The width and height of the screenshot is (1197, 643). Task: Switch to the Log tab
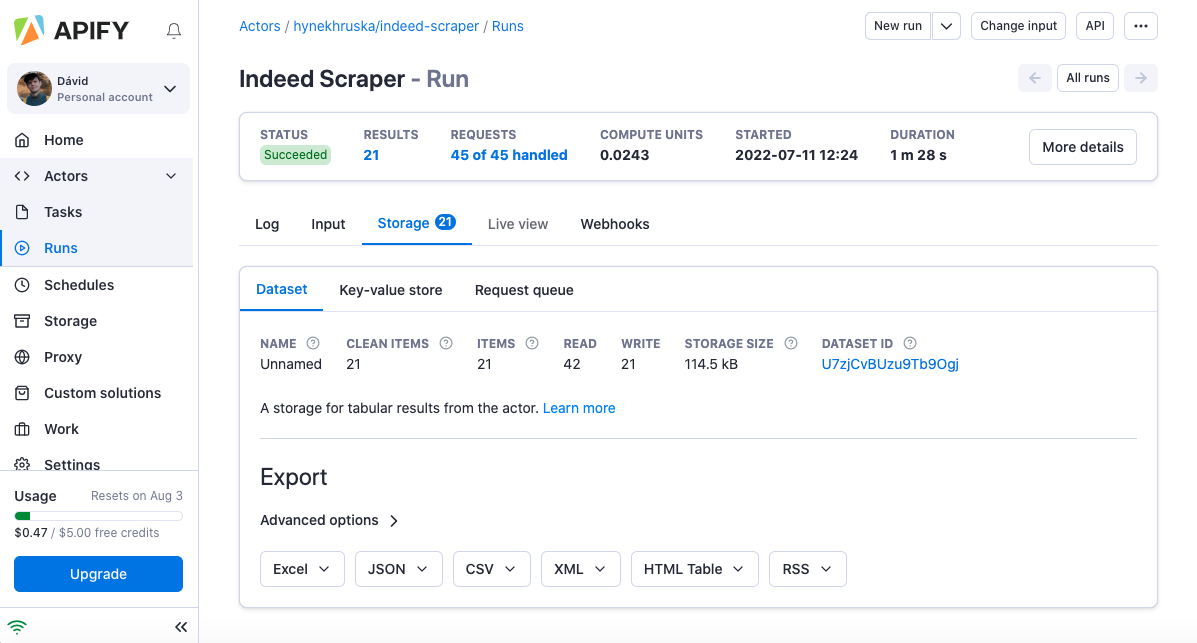[x=266, y=225]
